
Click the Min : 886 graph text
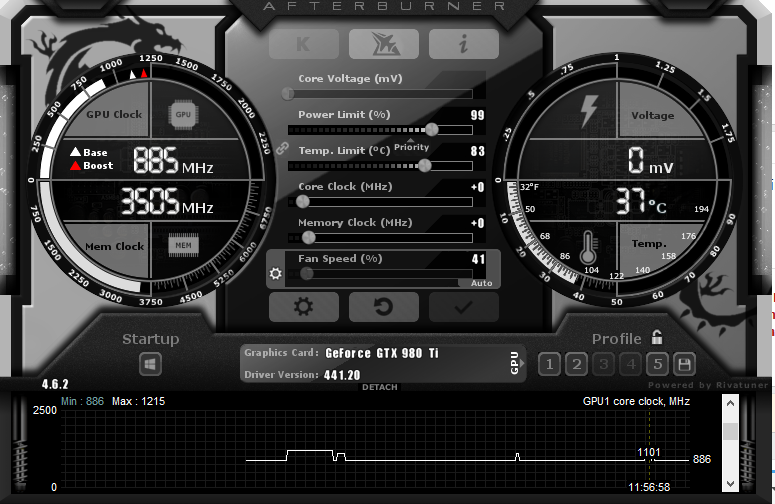(83, 401)
